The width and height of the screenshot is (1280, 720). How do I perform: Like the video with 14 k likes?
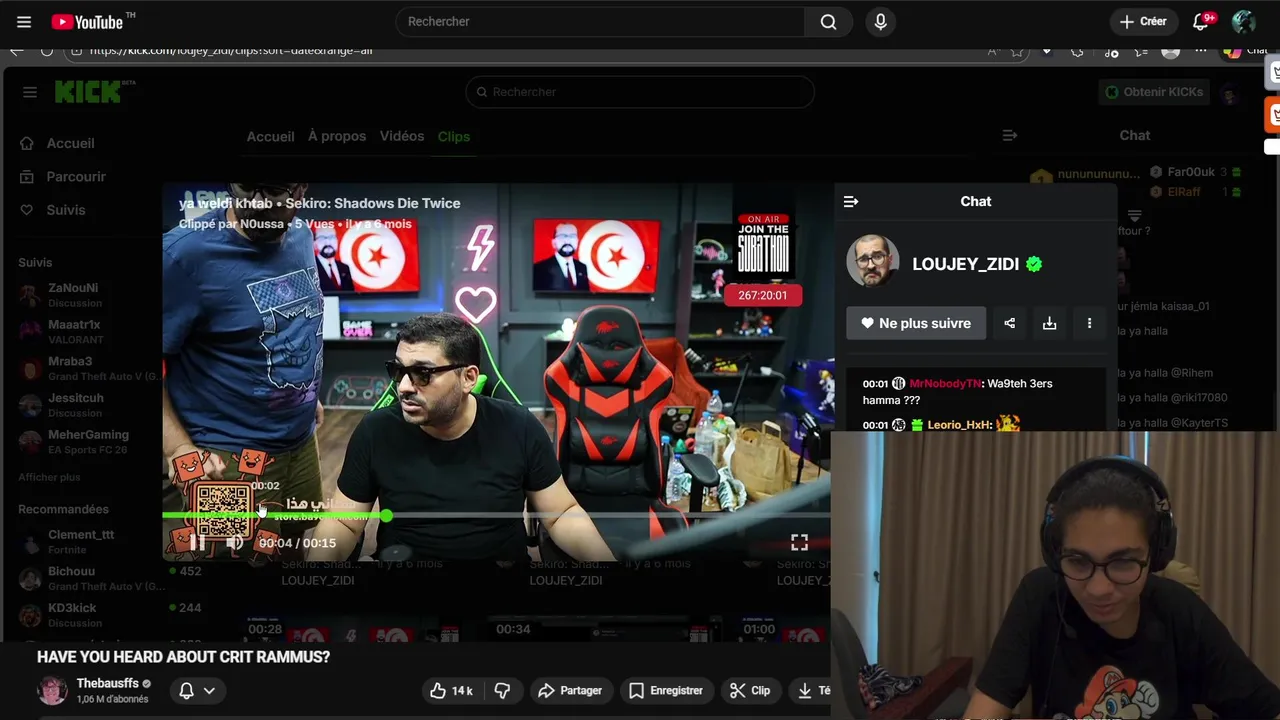tap(451, 690)
